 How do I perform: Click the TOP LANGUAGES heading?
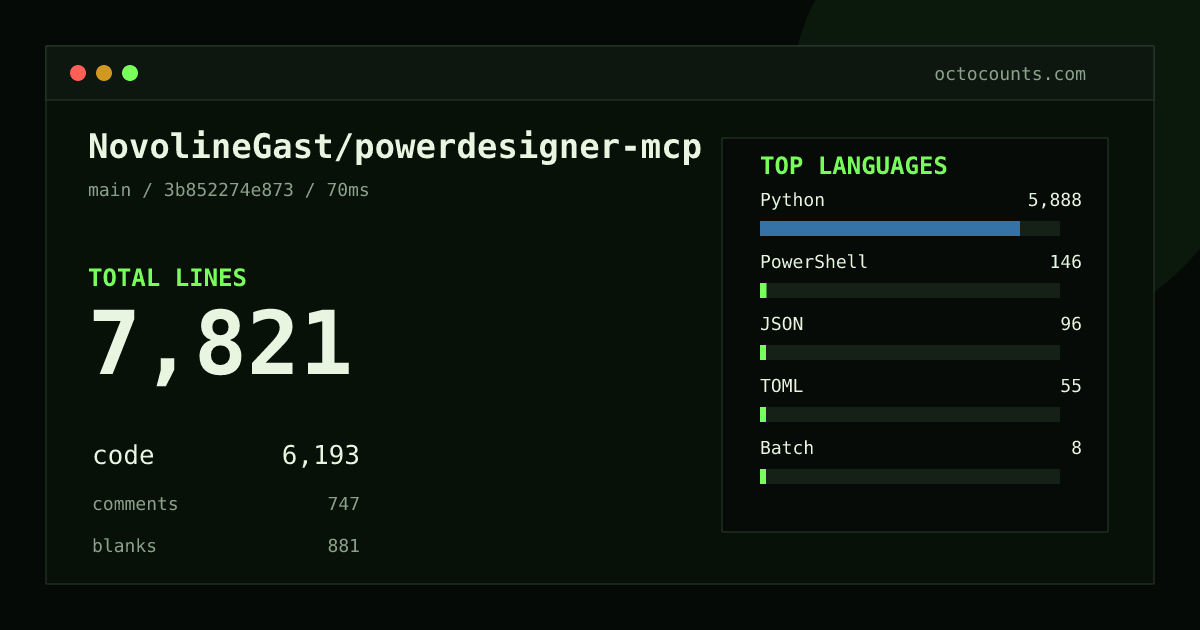[854, 166]
